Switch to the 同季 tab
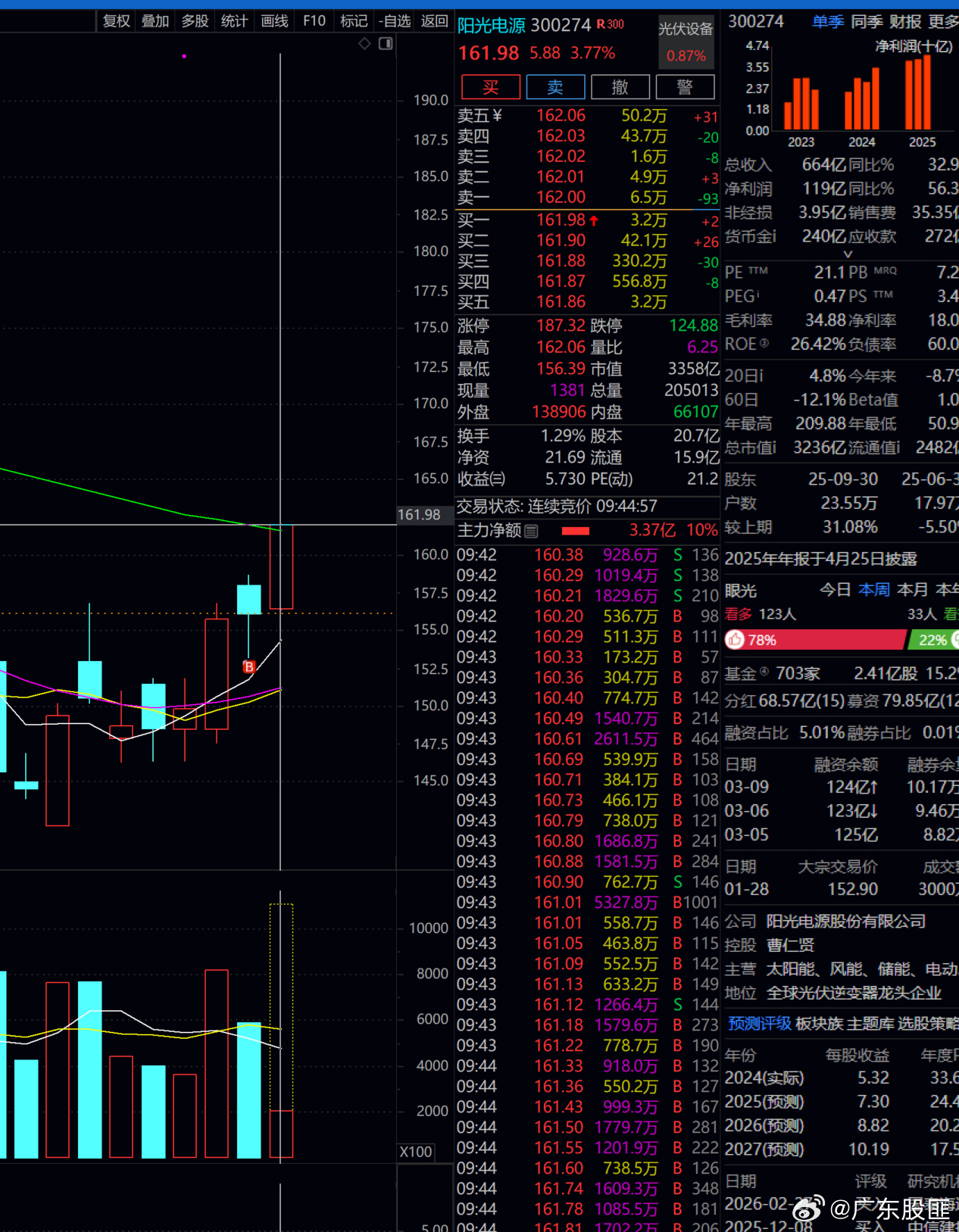959x1232 pixels. (867, 22)
